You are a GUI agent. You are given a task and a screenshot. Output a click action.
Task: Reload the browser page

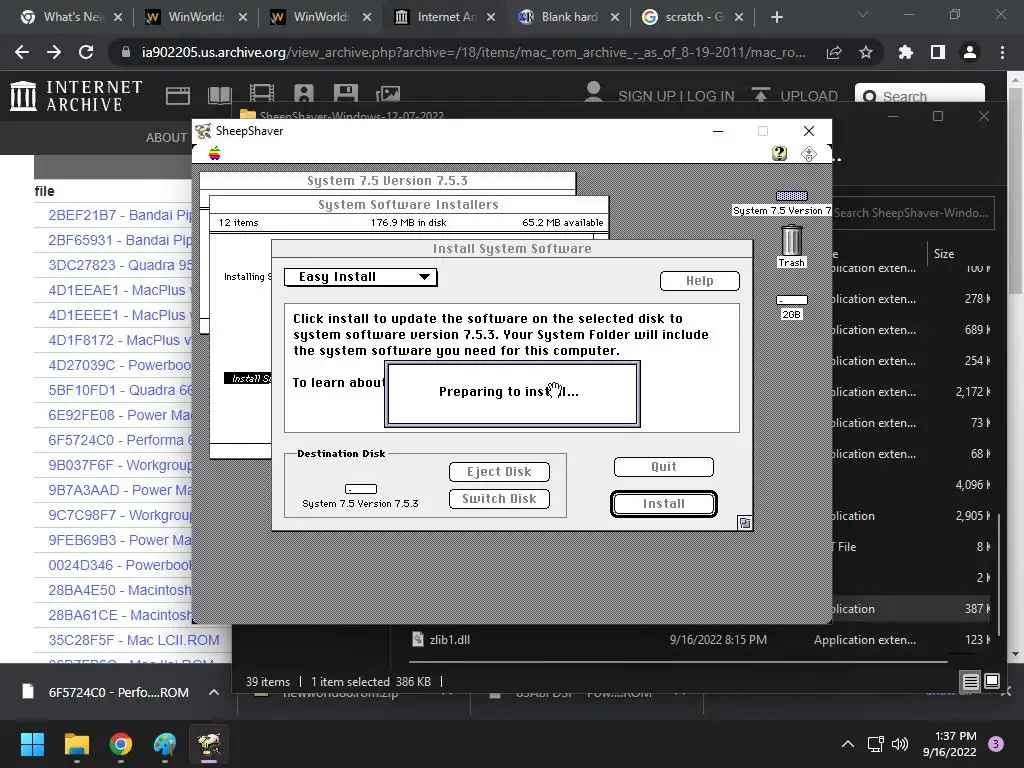tap(86, 52)
